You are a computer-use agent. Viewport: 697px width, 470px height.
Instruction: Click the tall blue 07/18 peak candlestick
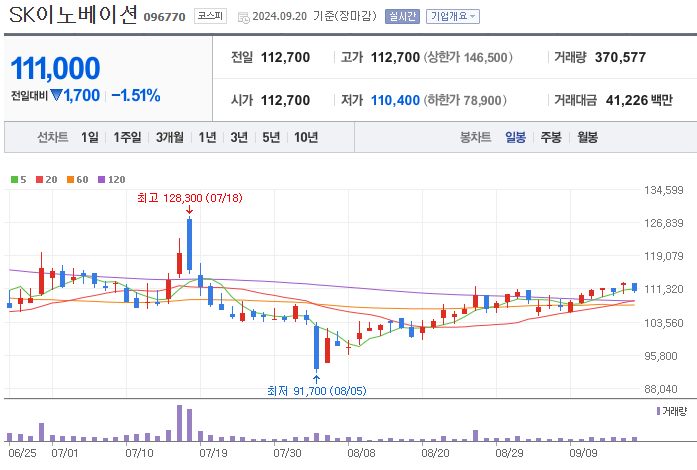[x=189, y=244]
